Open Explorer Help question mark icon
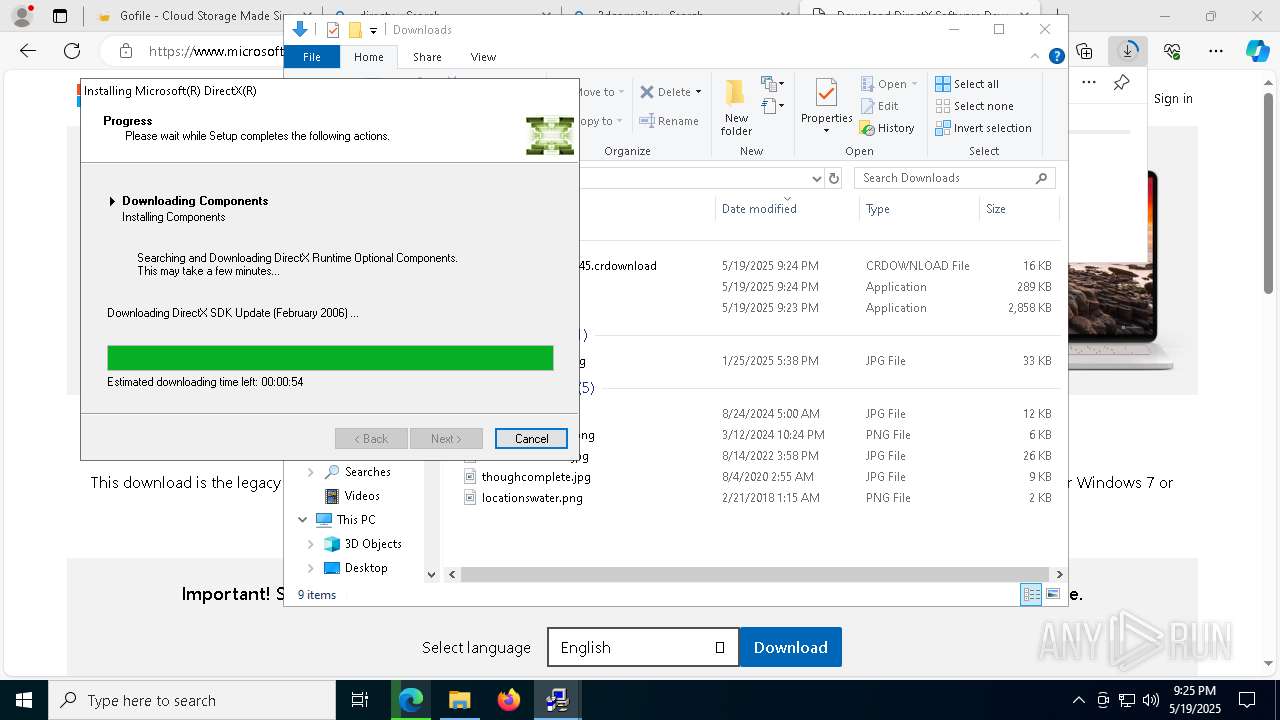Viewport: 1280px width, 720px height. 1056,57
